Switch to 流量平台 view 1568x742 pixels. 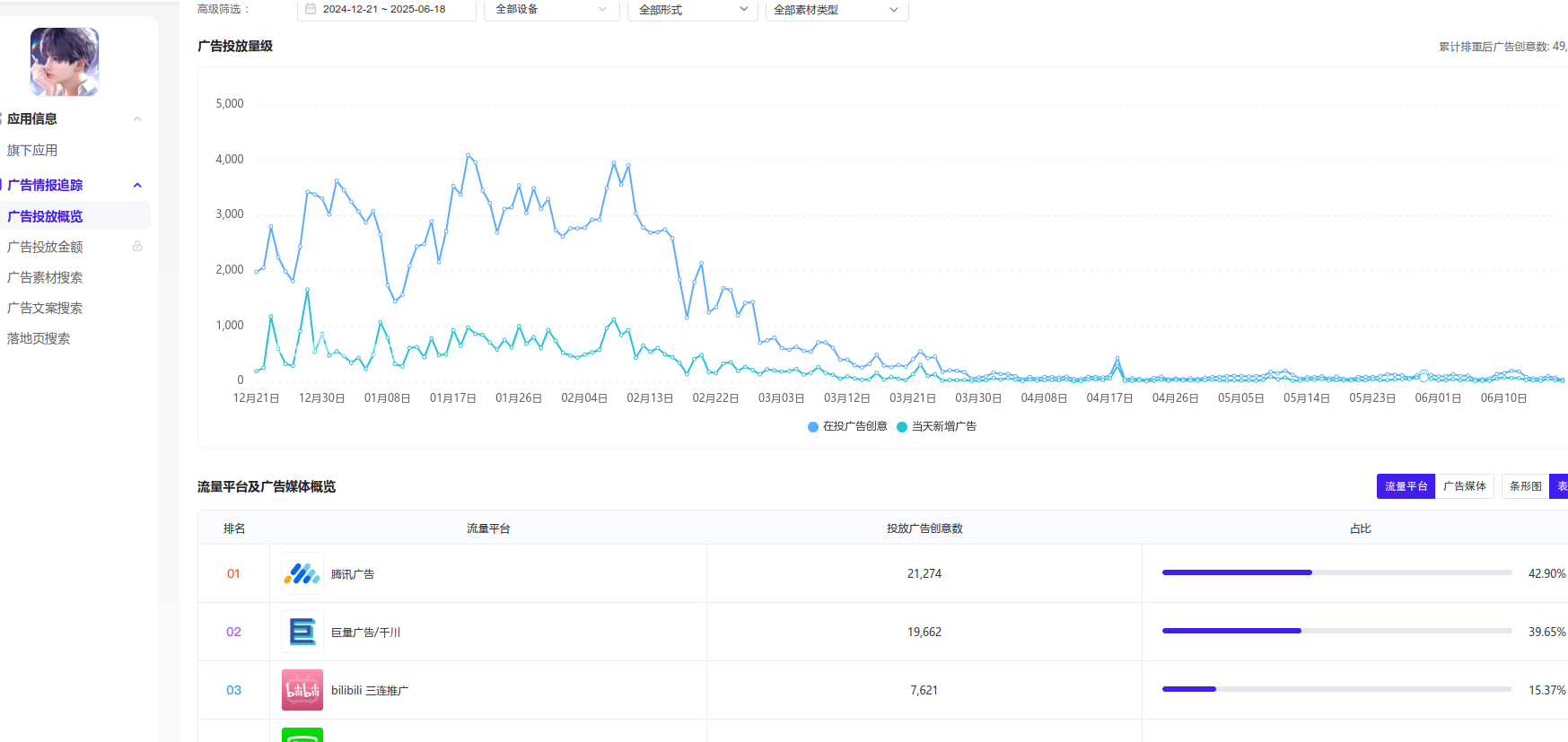pos(1405,486)
